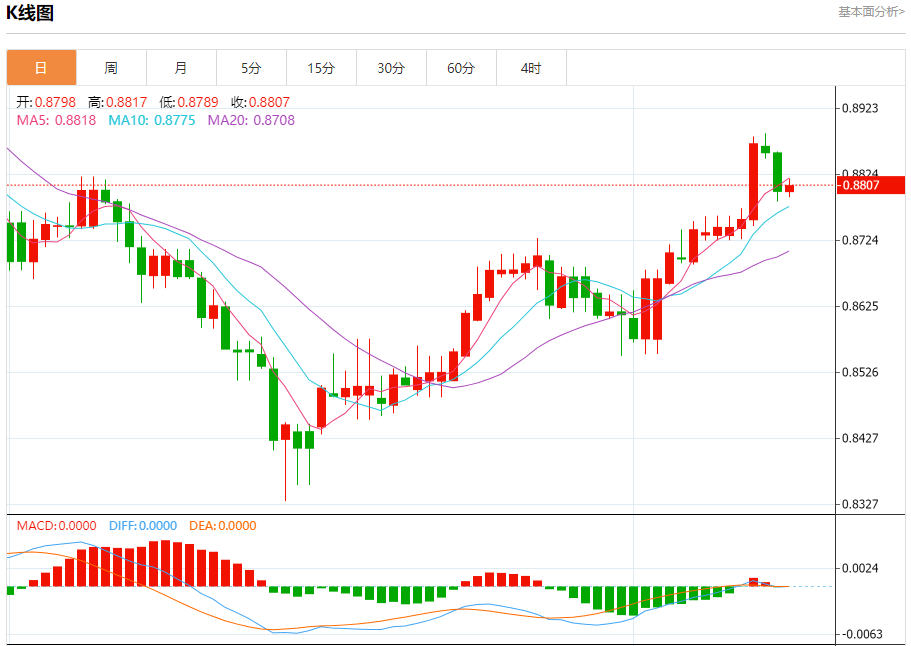Image resolution: width=911 pixels, height=646 pixels.
Task: Select the 日 daily chart tab
Action: click(x=41, y=68)
